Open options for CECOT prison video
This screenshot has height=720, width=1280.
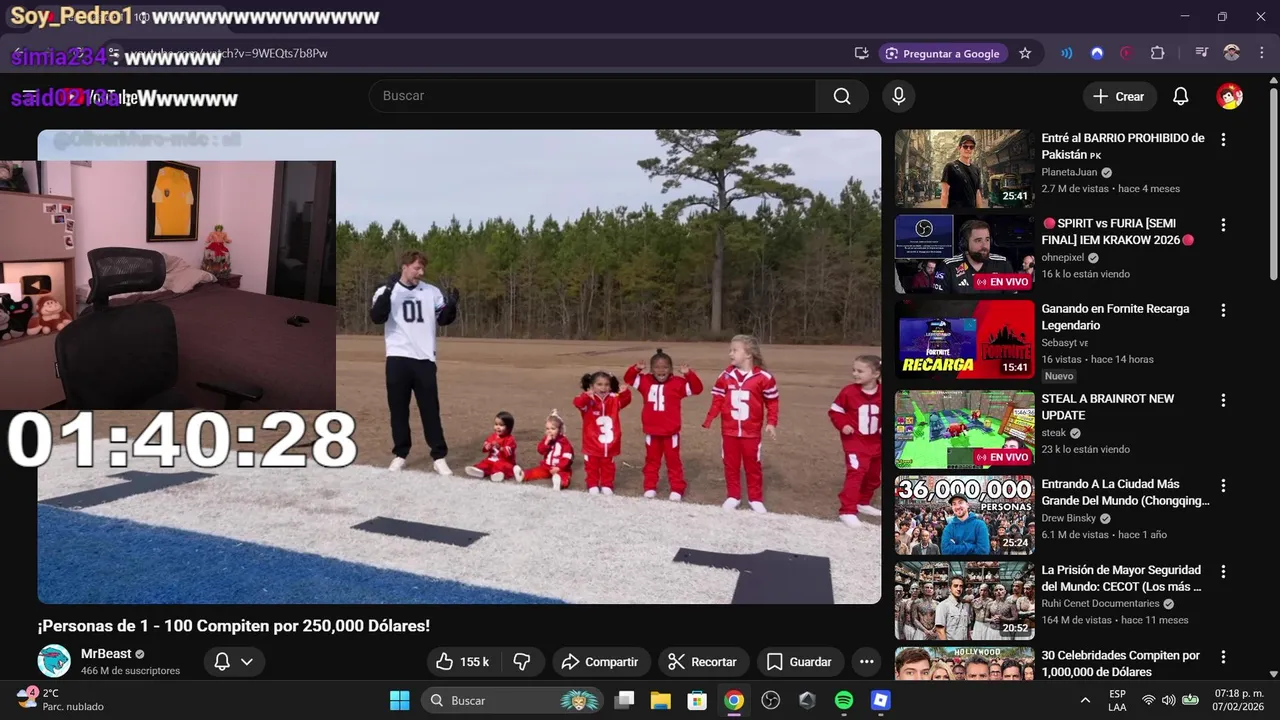(1223, 572)
